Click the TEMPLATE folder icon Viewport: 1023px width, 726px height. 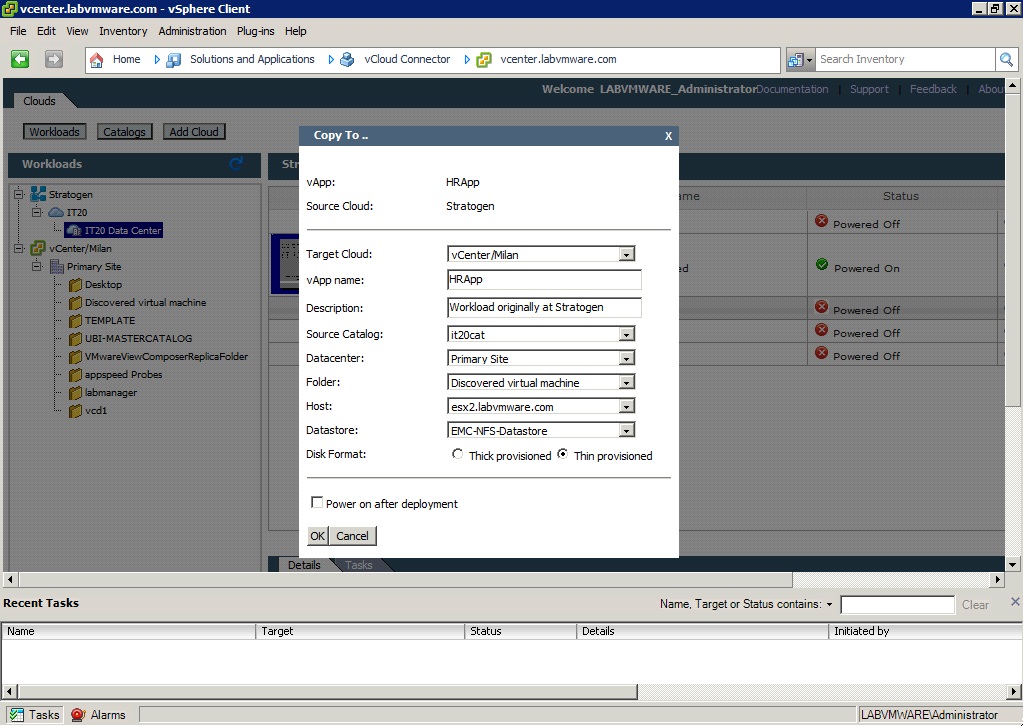click(75, 320)
